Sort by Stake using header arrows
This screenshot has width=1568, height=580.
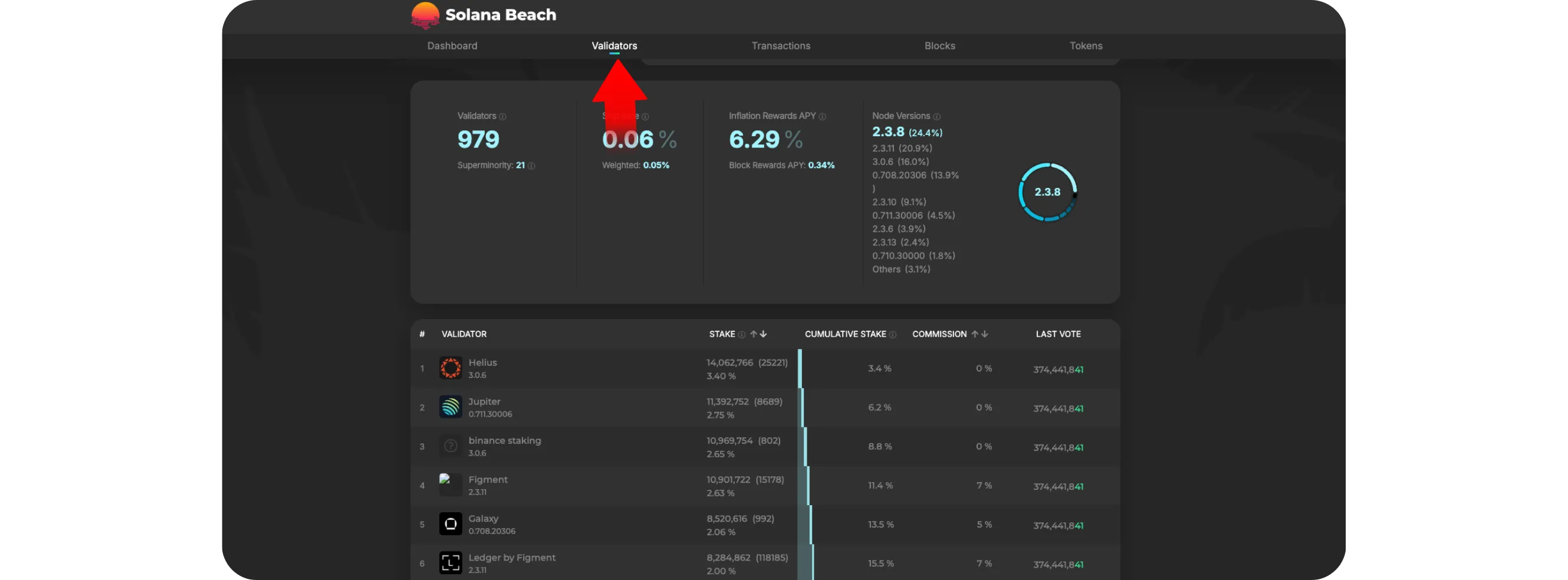pyautogui.click(x=758, y=334)
